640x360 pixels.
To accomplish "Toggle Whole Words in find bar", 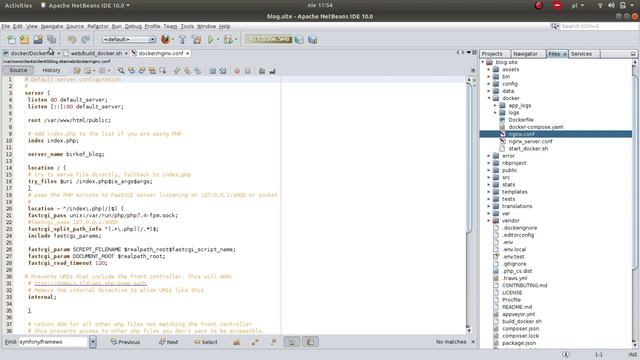I will click(255, 342).
